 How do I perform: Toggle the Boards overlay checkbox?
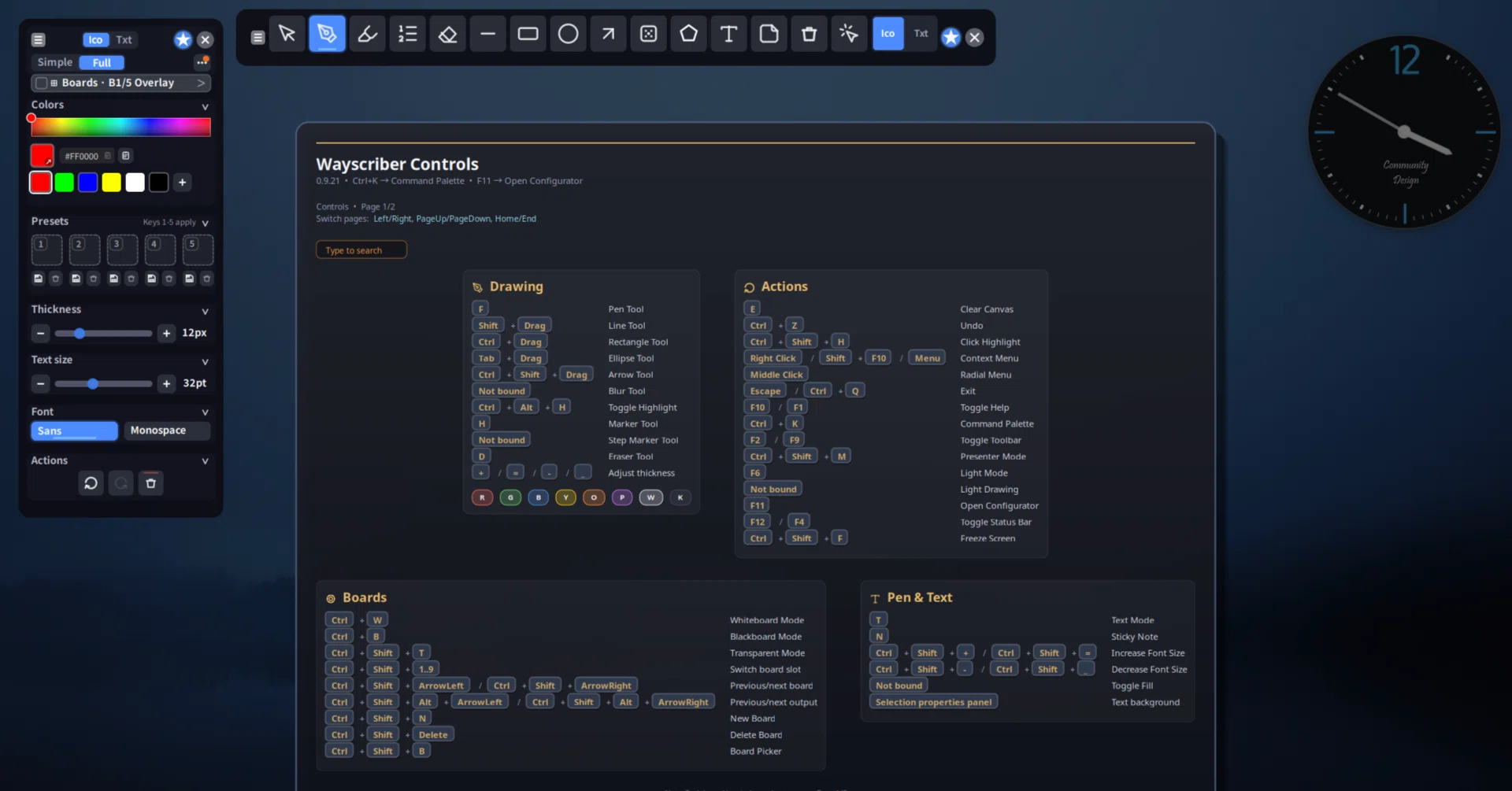(x=42, y=83)
